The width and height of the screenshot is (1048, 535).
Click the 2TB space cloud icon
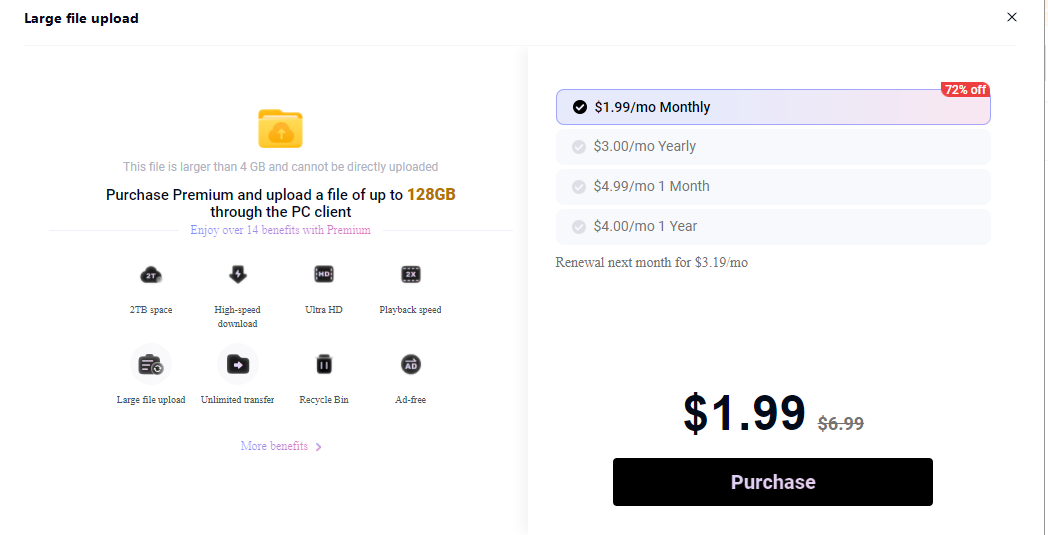point(150,275)
